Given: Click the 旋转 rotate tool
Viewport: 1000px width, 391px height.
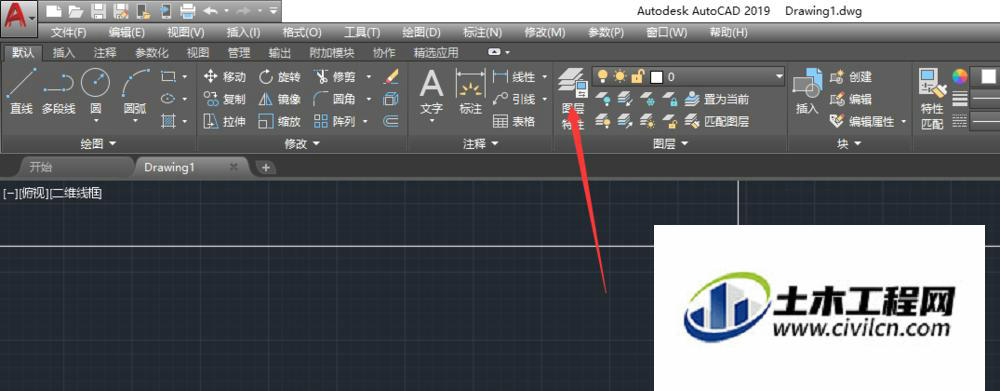Looking at the screenshot, I should [x=279, y=77].
